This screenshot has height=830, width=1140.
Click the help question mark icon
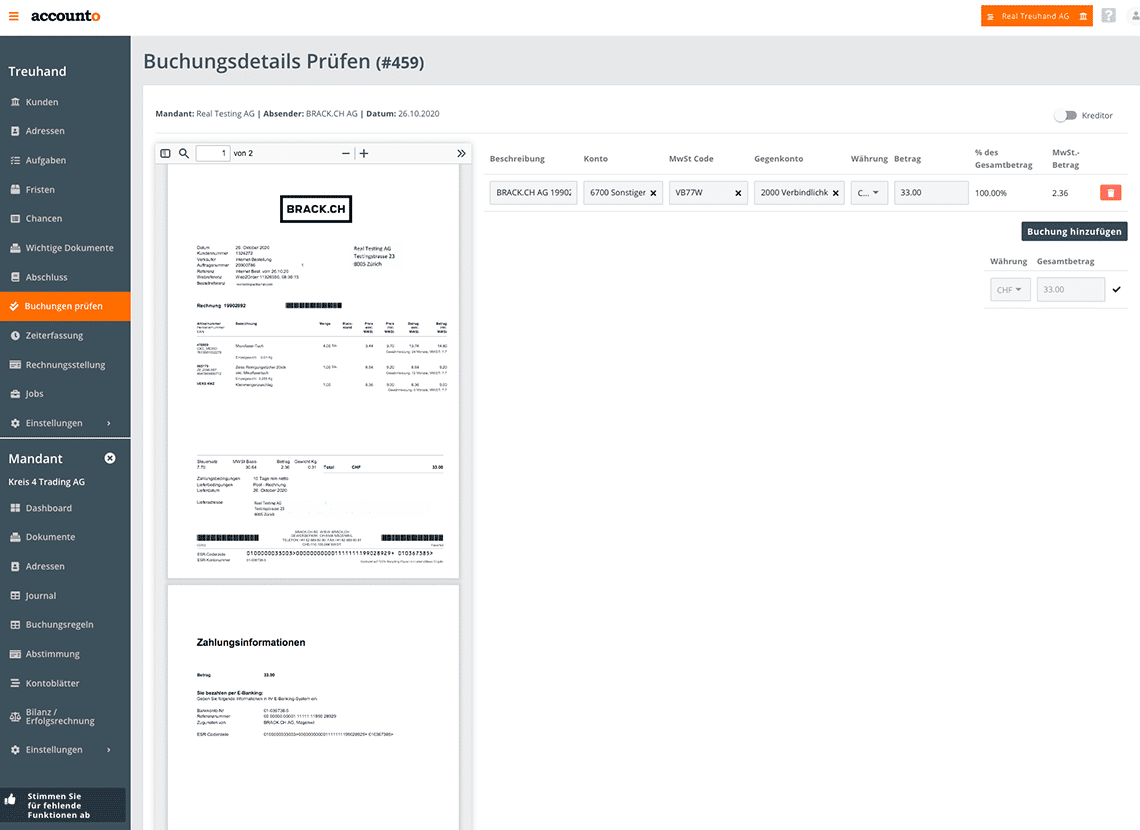[x=1108, y=15]
